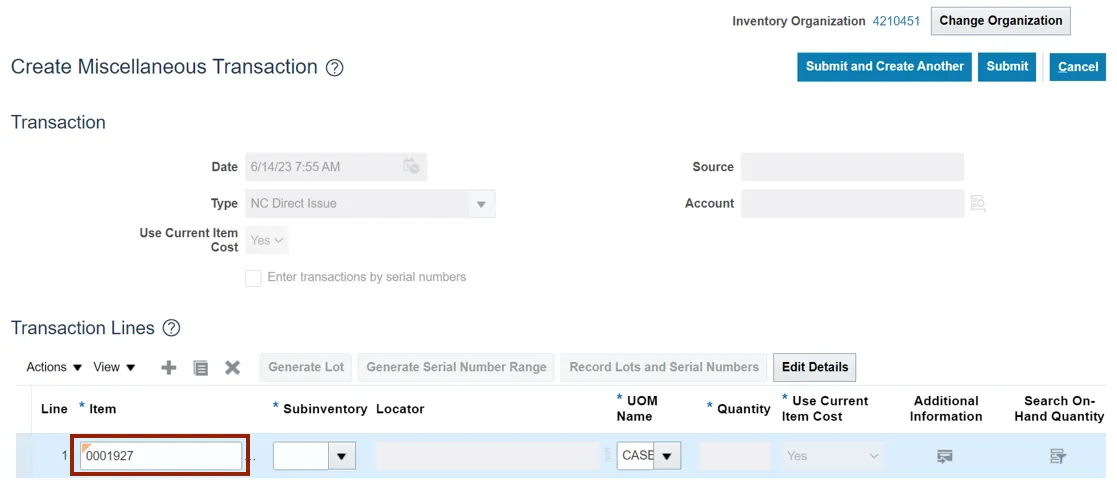Check Enter transactions by serial numbers
The height and width of the screenshot is (483, 1117).
pyautogui.click(x=254, y=278)
